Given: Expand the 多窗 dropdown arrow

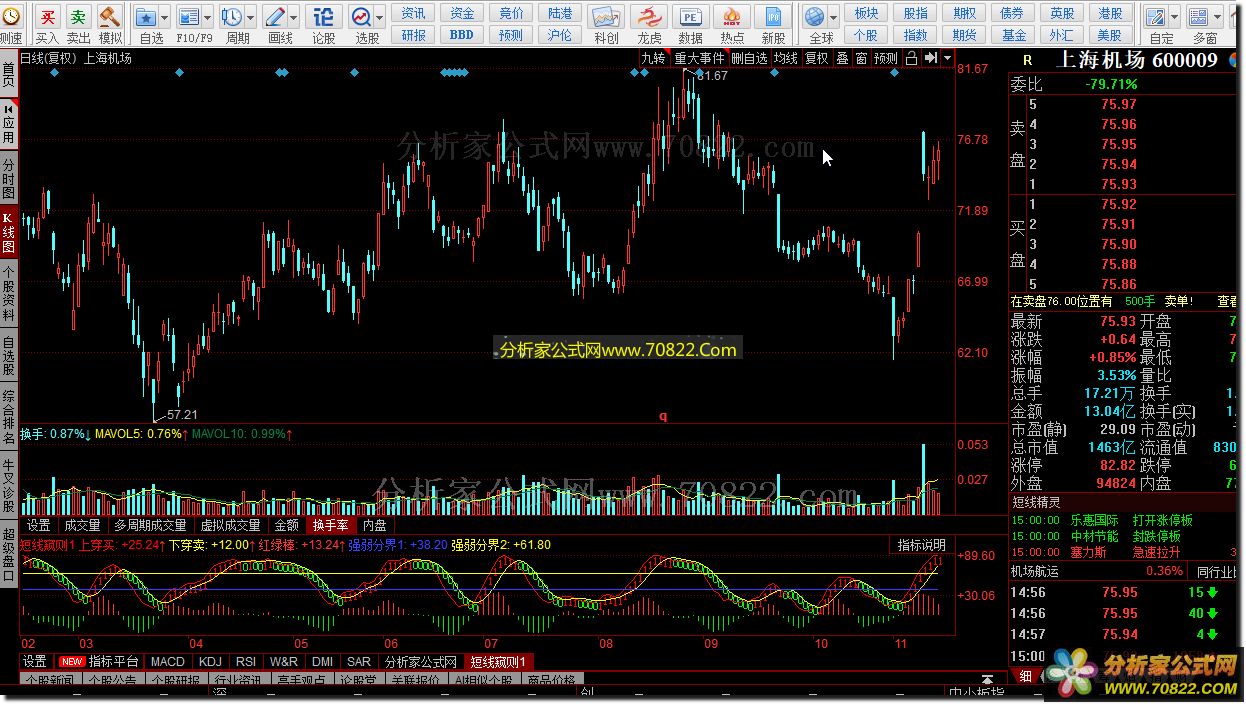Looking at the screenshot, I should pos(1217,18).
